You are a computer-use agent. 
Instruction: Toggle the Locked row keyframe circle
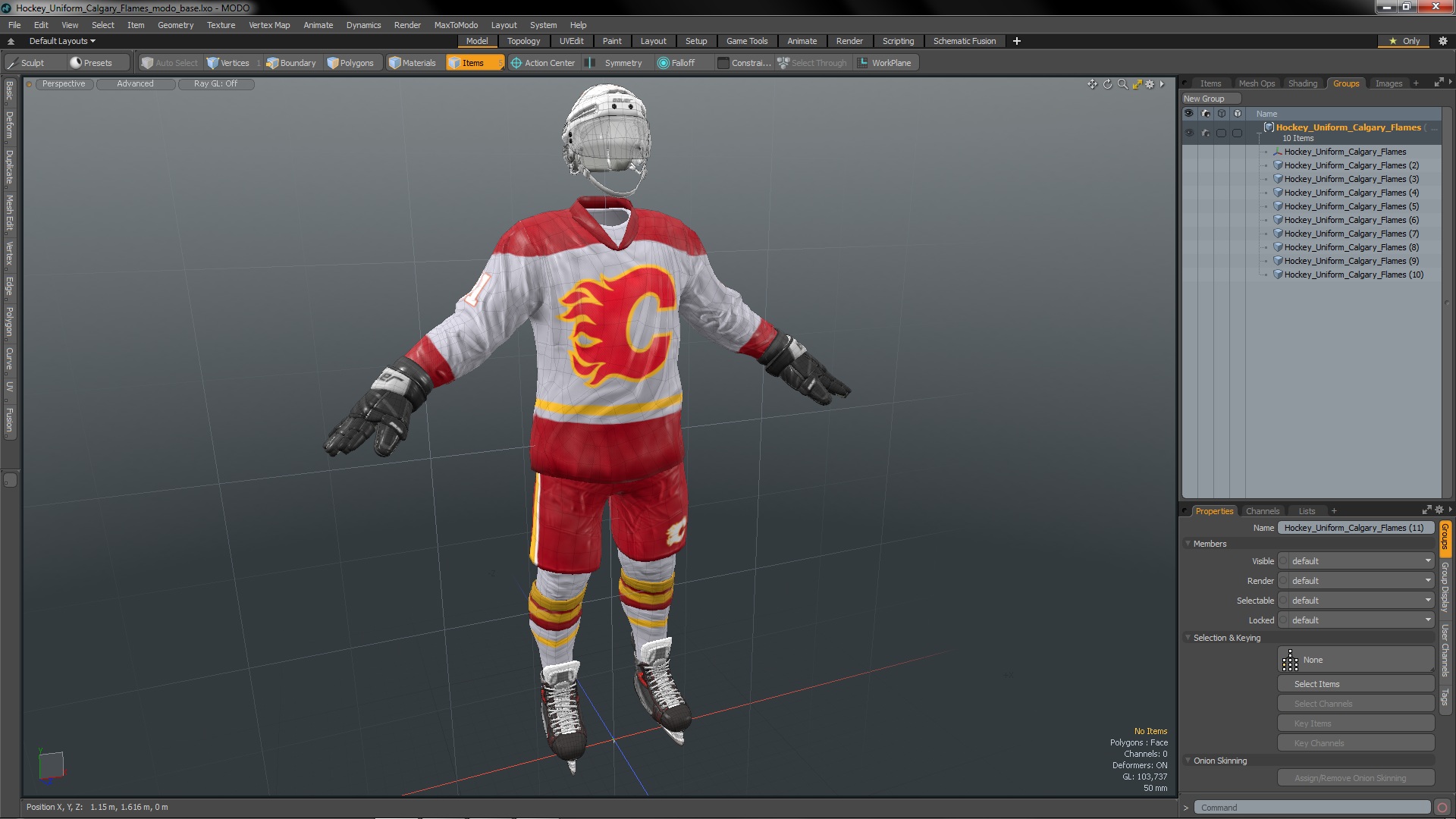click(1283, 620)
